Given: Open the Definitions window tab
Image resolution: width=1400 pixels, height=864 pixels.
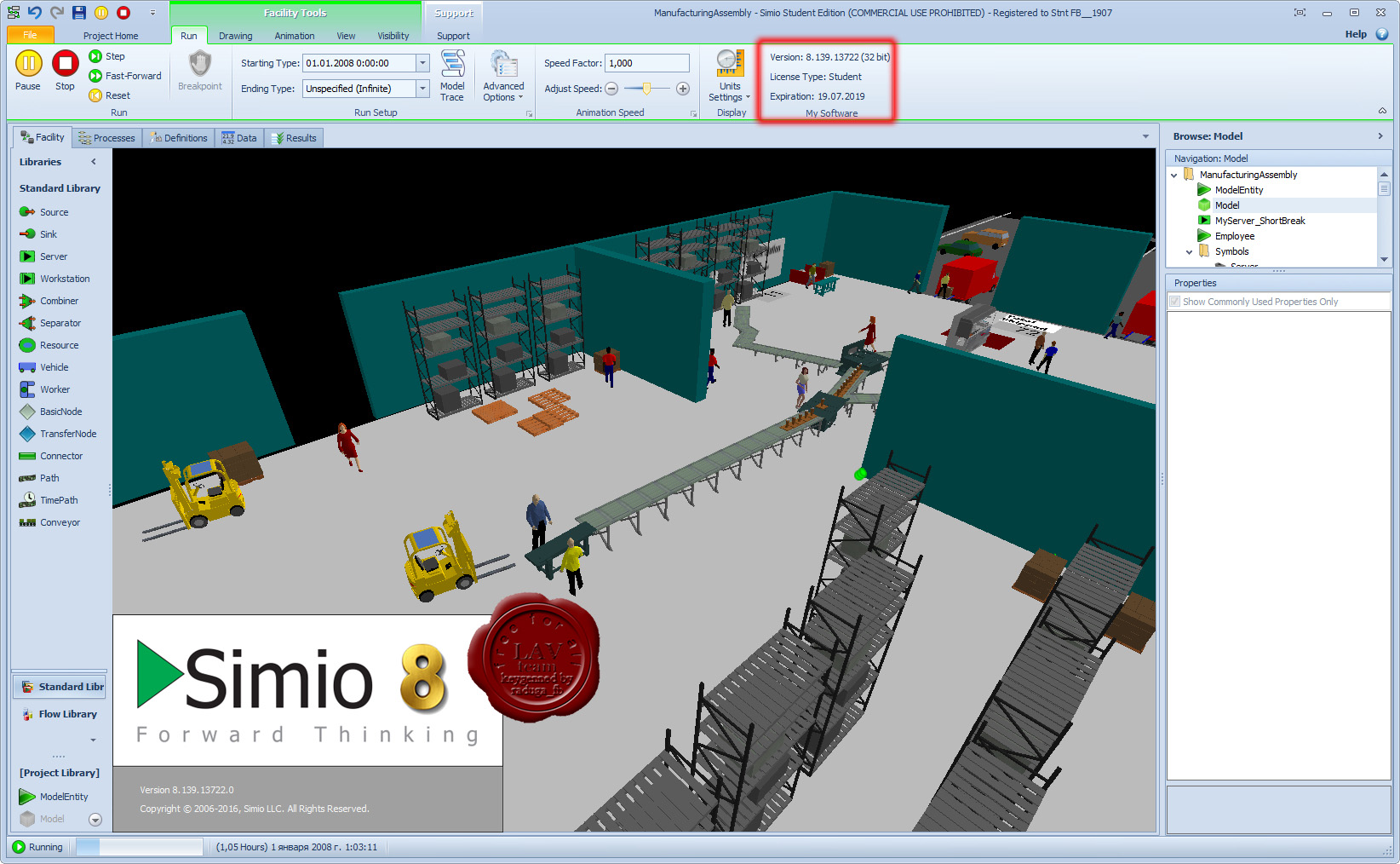Looking at the screenshot, I should [178, 138].
